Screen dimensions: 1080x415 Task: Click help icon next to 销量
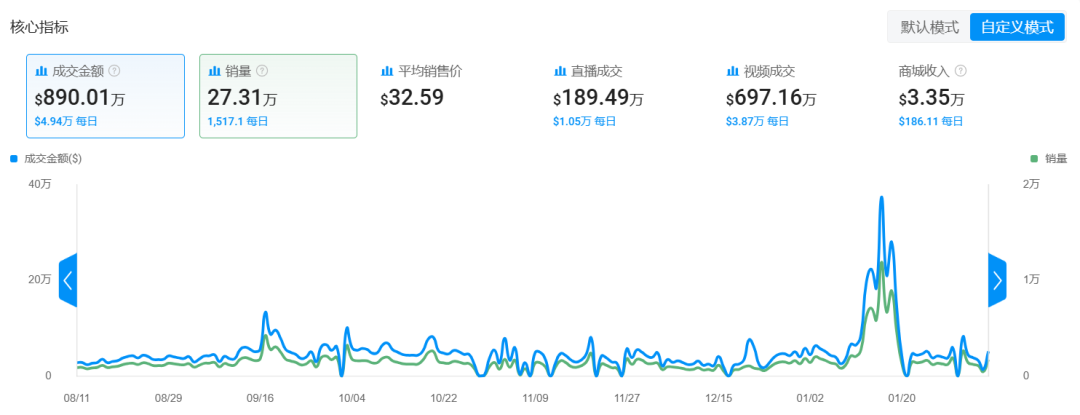(262, 71)
